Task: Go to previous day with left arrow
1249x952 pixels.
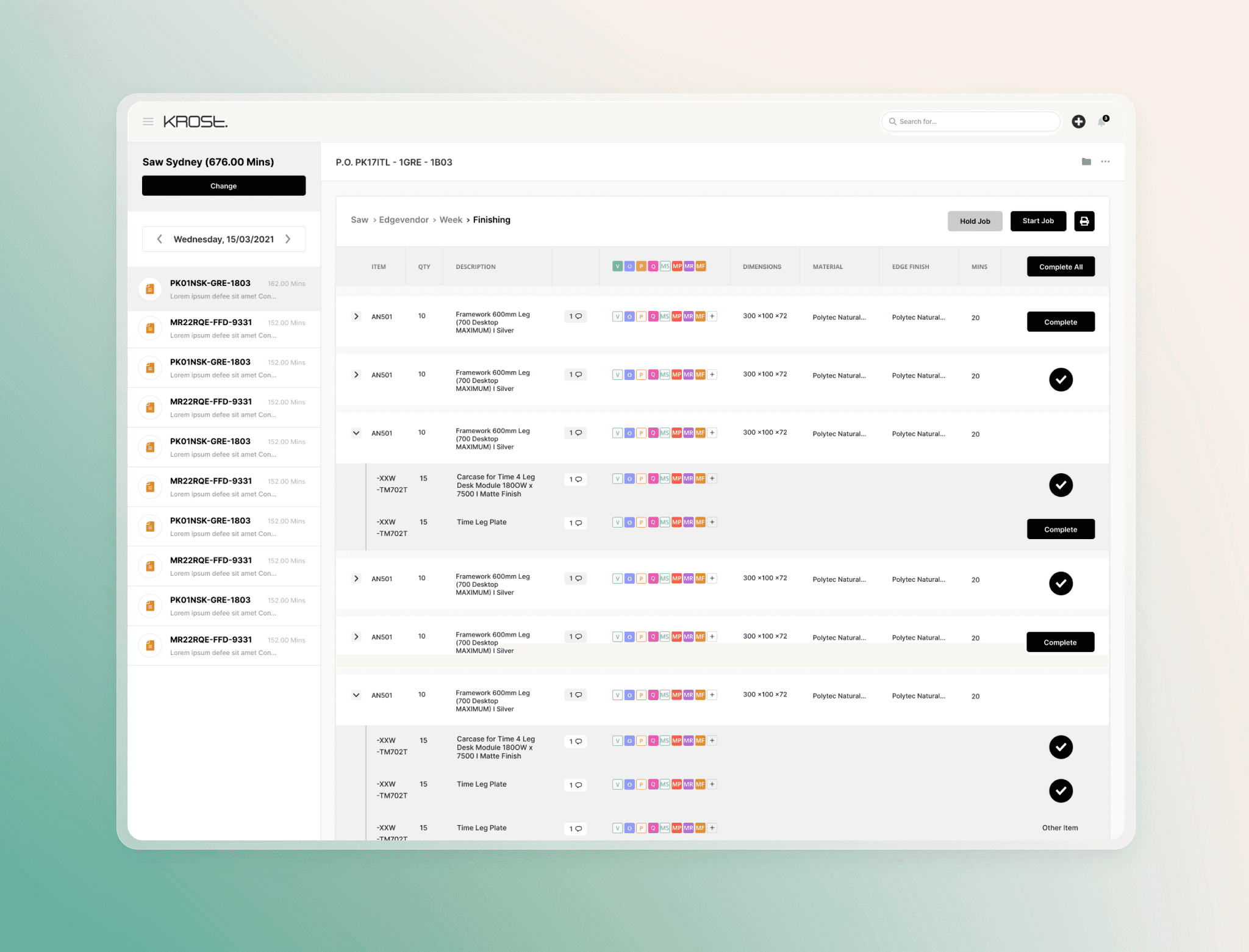Action: [x=159, y=239]
